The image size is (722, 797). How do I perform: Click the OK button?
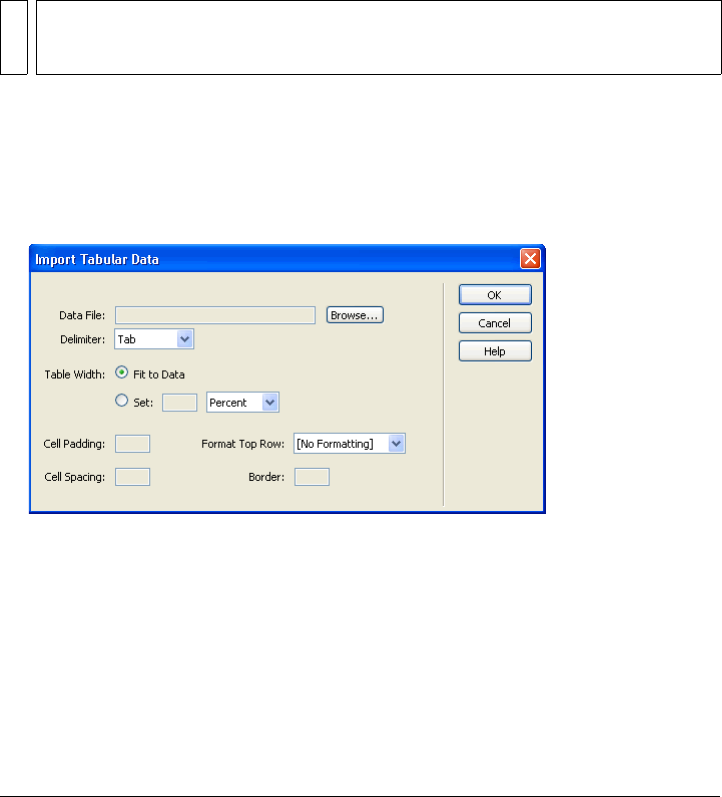[495, 295]
